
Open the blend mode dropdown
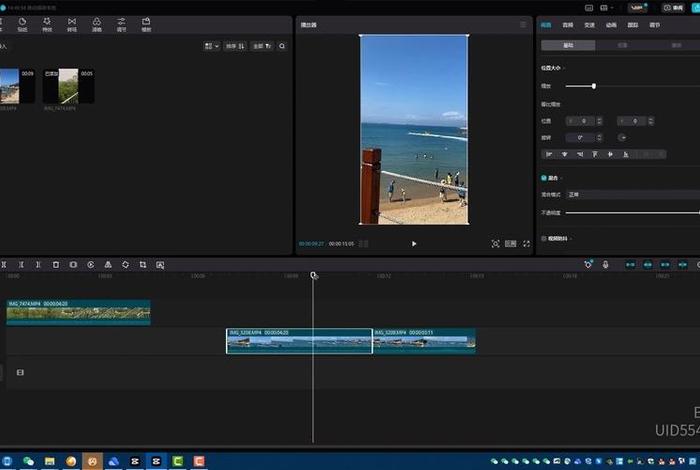pyautogui.click(x=633, y=195)
